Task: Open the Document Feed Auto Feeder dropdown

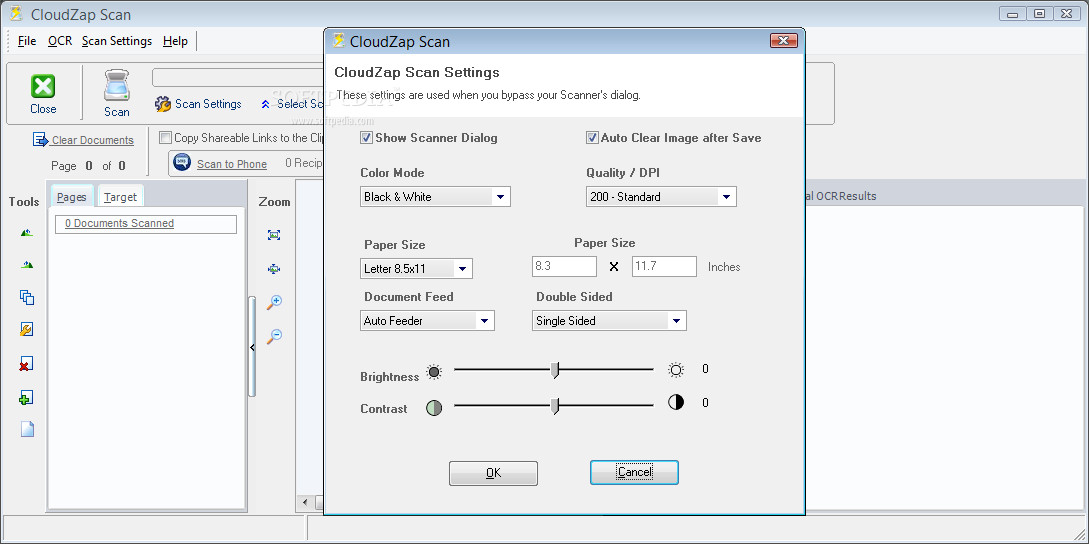Action: [484, 320]
